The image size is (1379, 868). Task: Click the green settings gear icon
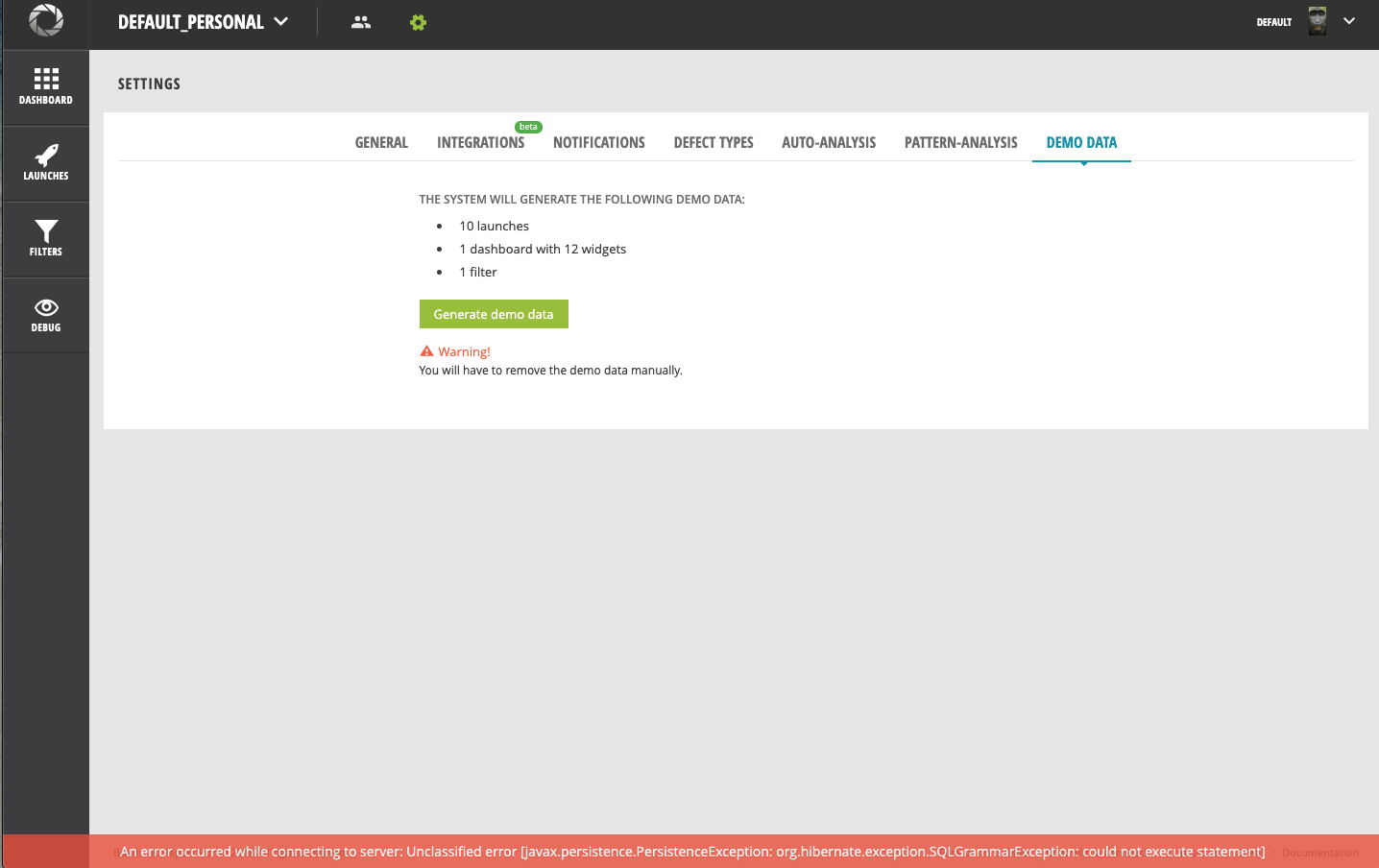point(418,21)
